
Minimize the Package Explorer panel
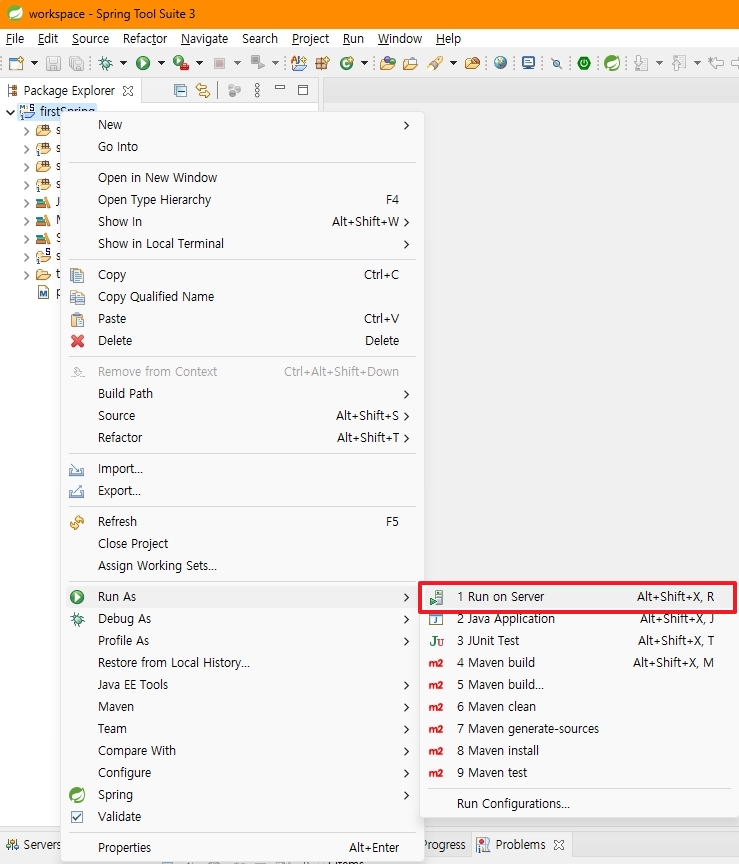click(280, 88)
